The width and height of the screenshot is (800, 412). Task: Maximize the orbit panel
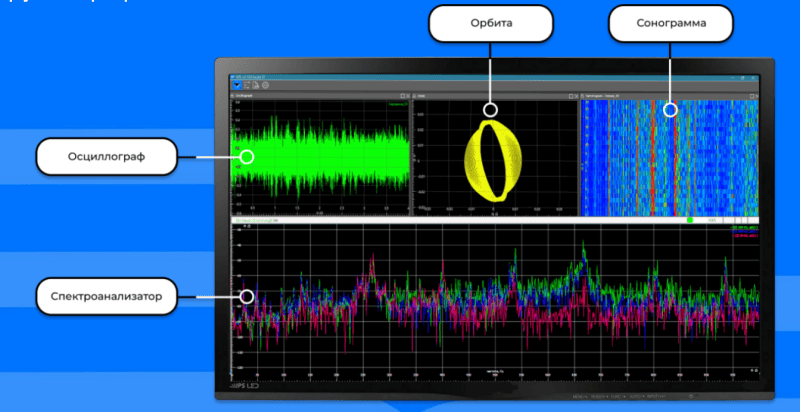tap(569, 95)
